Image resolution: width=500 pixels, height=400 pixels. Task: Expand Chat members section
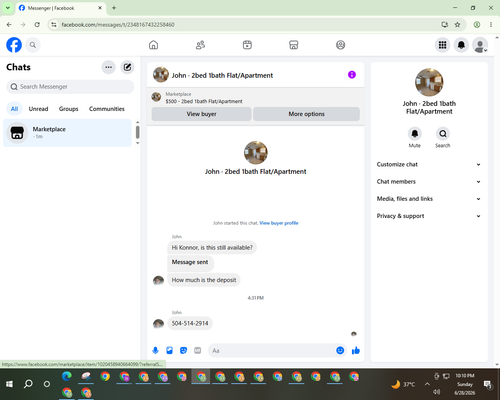click(429, 182)
